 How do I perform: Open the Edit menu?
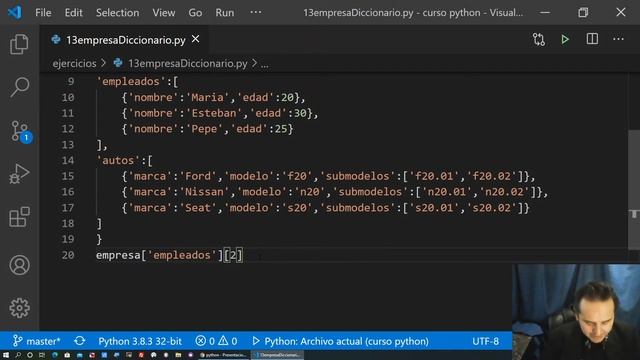[73, 13]
